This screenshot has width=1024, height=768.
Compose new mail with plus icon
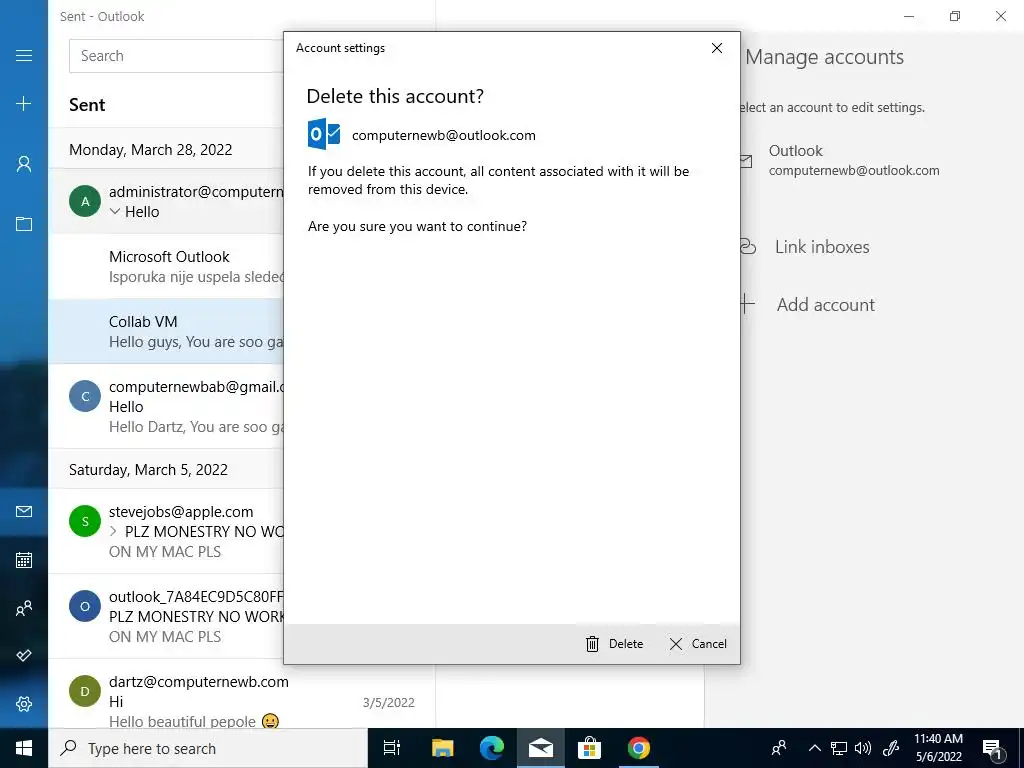tap(24, 103)
